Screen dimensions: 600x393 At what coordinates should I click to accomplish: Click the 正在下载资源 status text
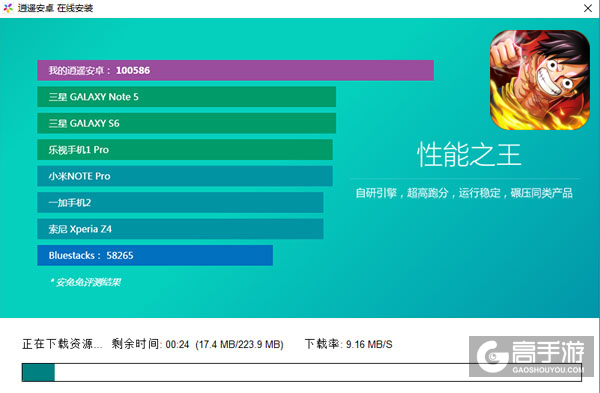coord(62,344)
